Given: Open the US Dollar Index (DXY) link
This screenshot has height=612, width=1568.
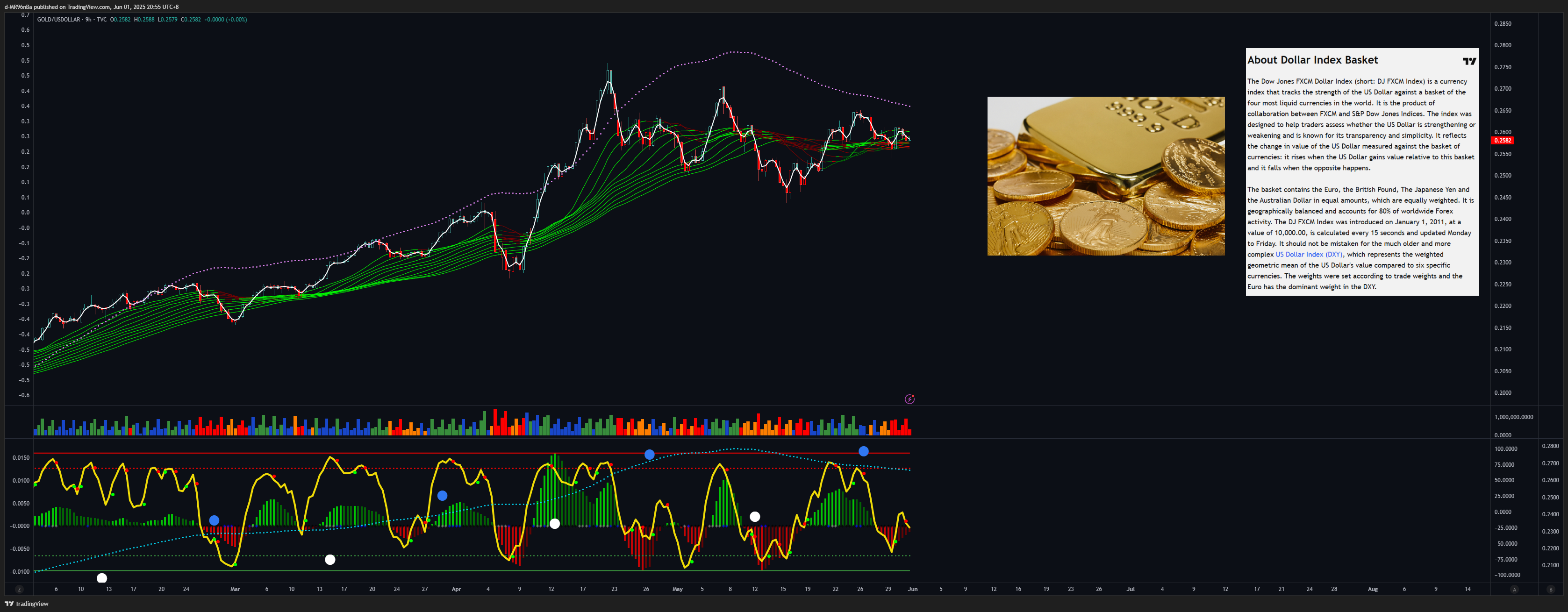Looking at the screenshot, I should pos(1309,254).
